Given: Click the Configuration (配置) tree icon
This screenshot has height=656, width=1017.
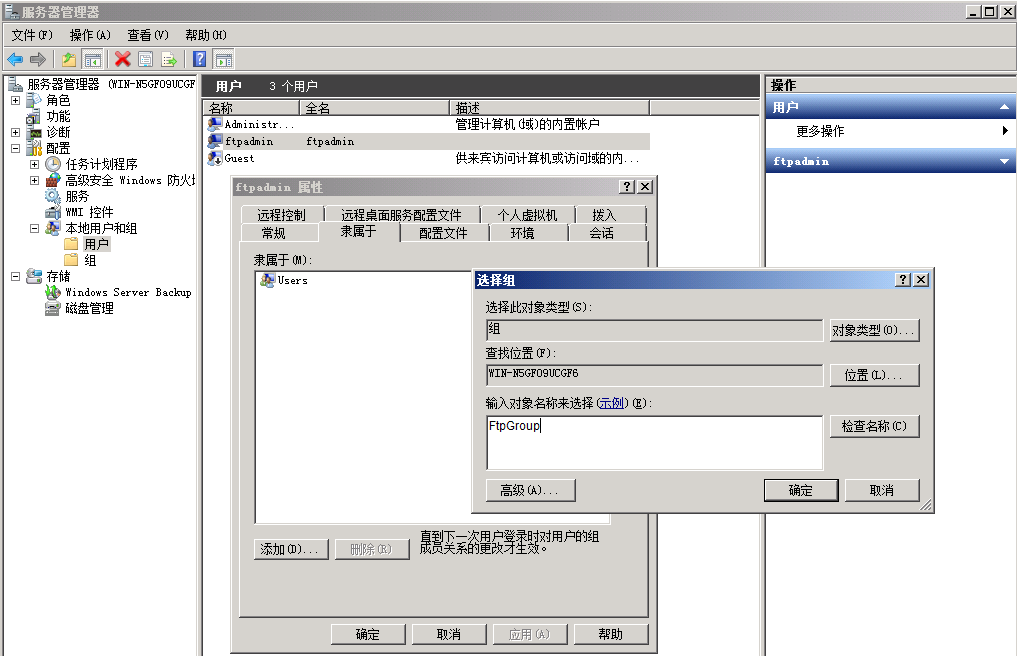Looking at the screenshot, I should (34, 148).
